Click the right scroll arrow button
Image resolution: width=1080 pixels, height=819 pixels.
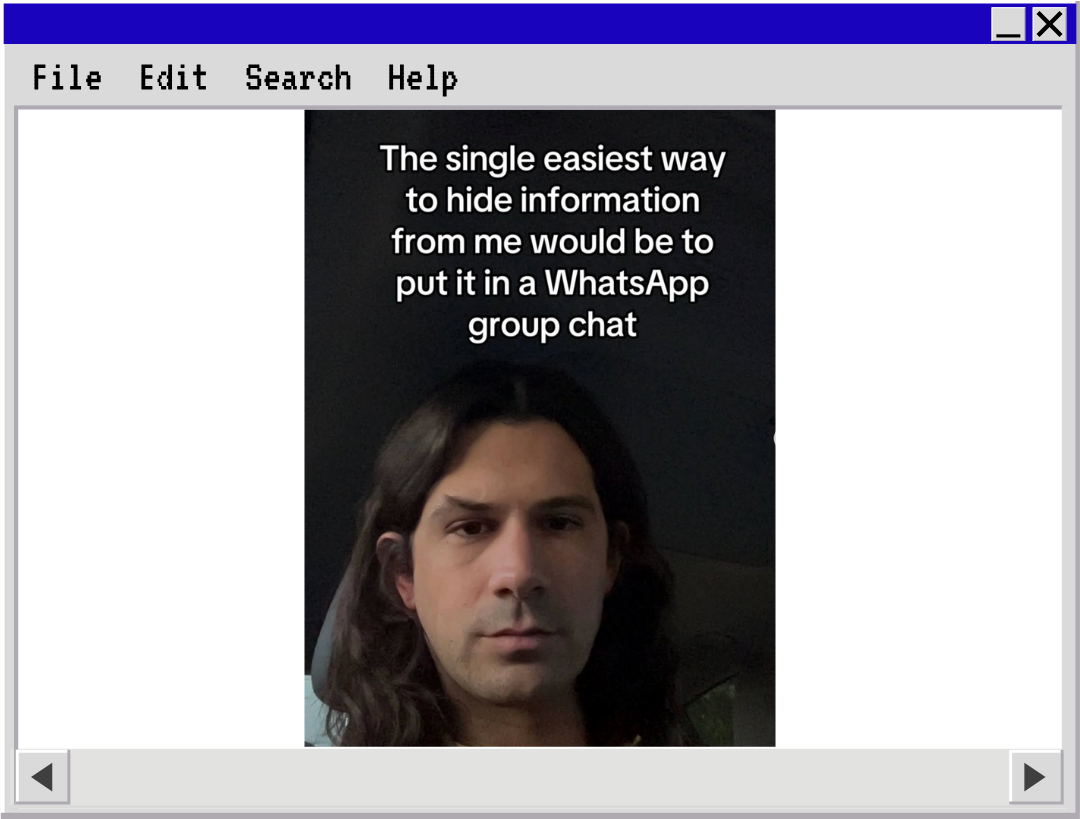tap(1035, 777)
